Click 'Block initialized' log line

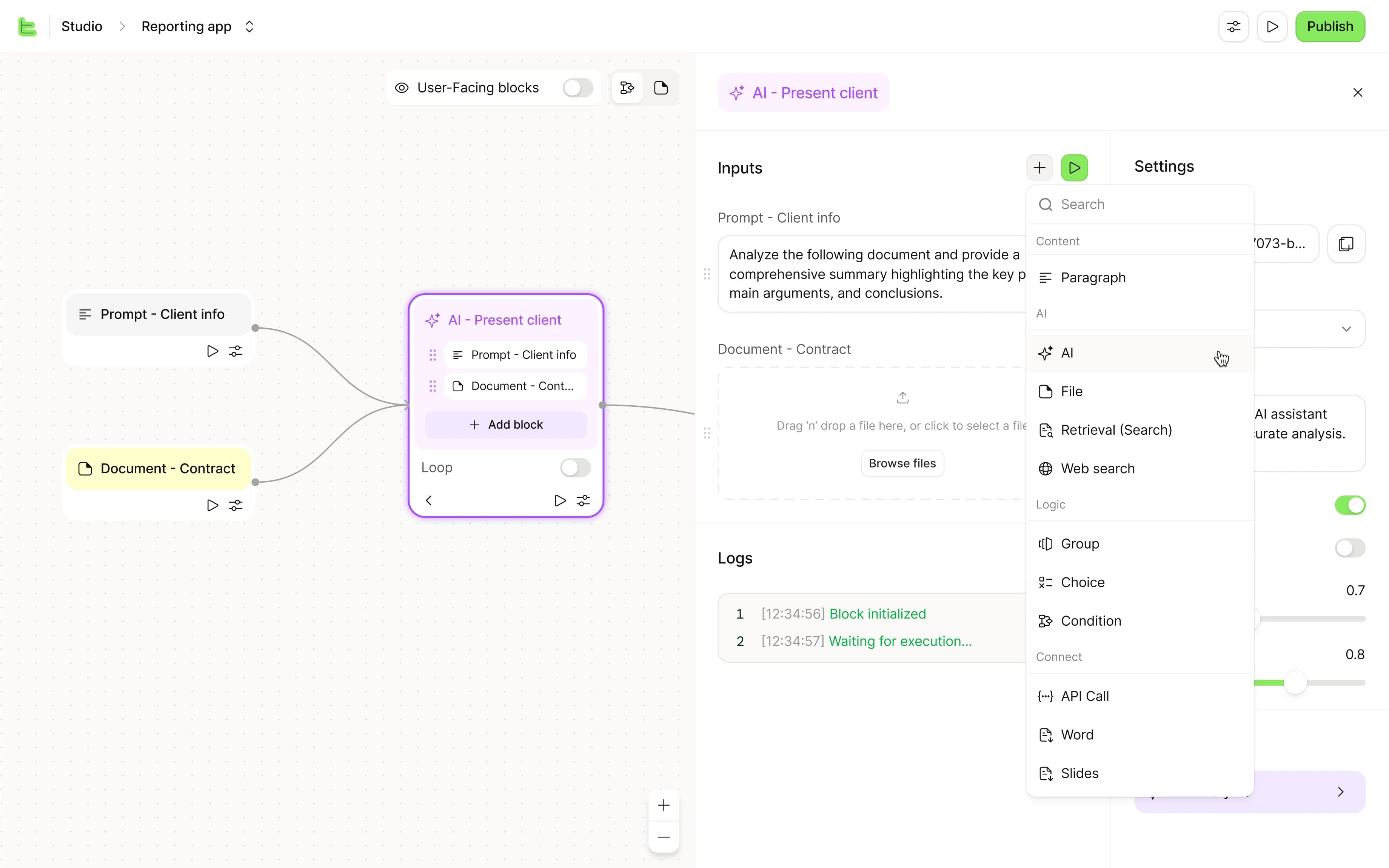878,614
